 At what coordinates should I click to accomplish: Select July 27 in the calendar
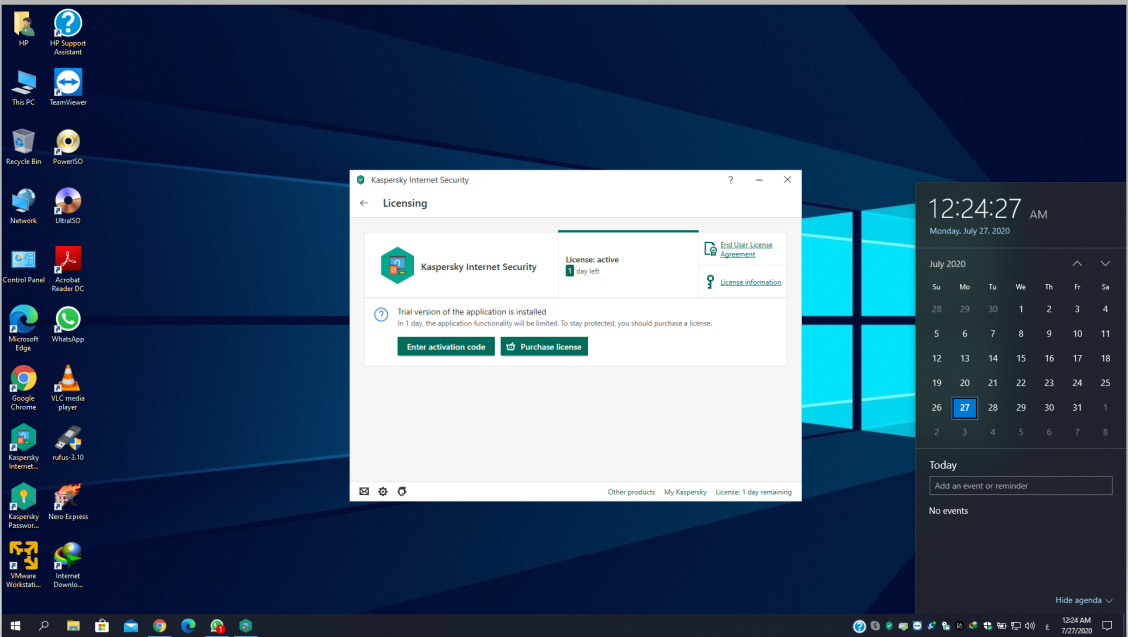[965, 407]
